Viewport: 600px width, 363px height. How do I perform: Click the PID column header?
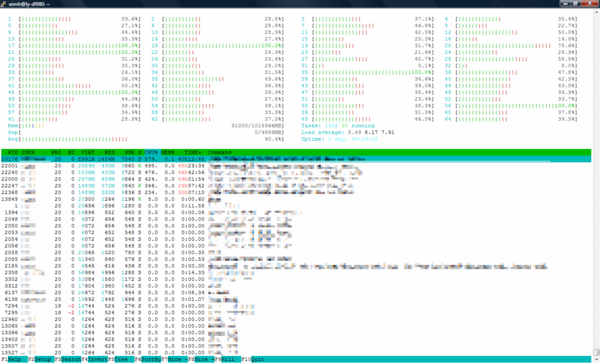coord(13,152)
